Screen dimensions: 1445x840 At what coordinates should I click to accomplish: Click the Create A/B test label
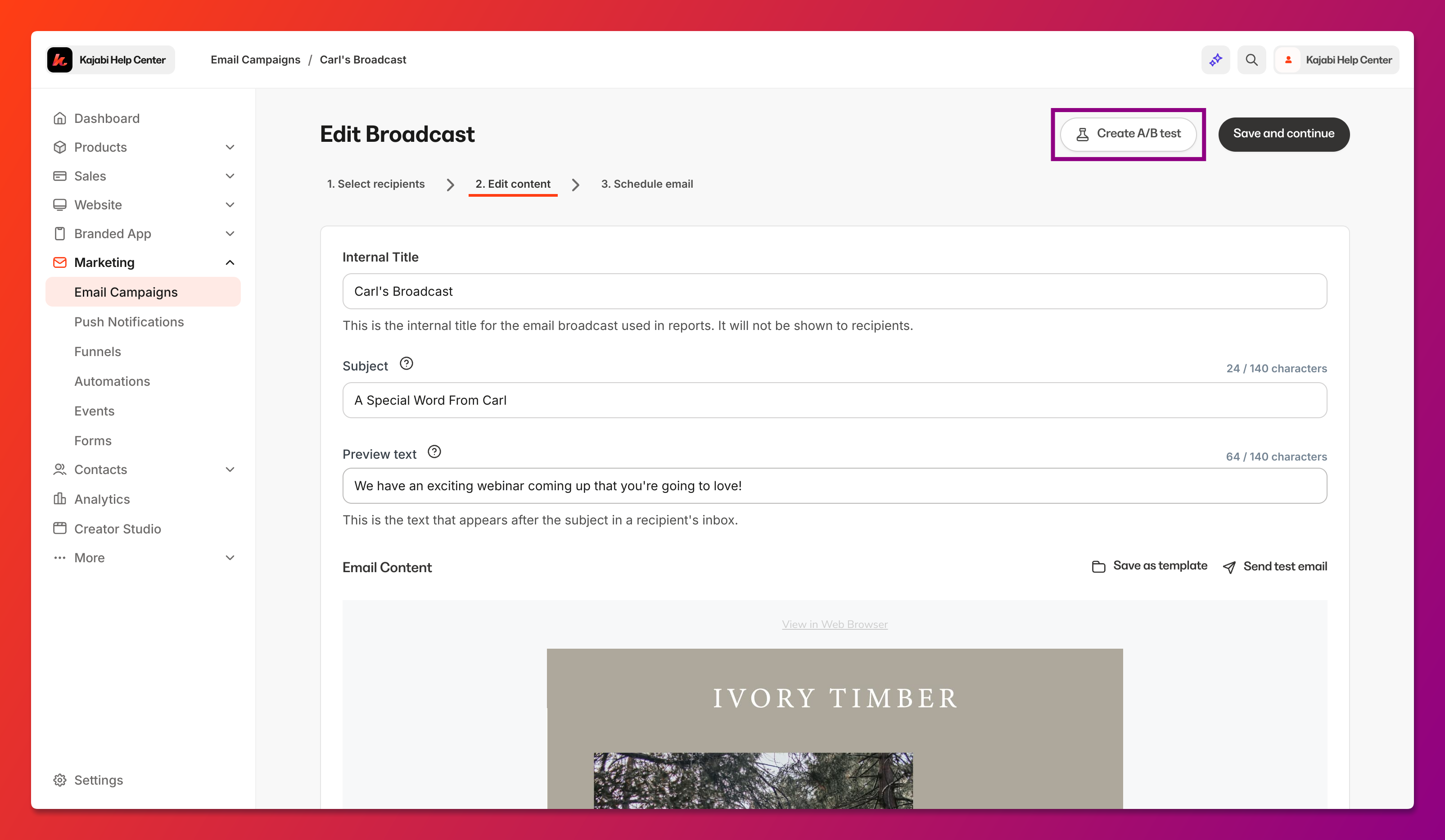1138,134
